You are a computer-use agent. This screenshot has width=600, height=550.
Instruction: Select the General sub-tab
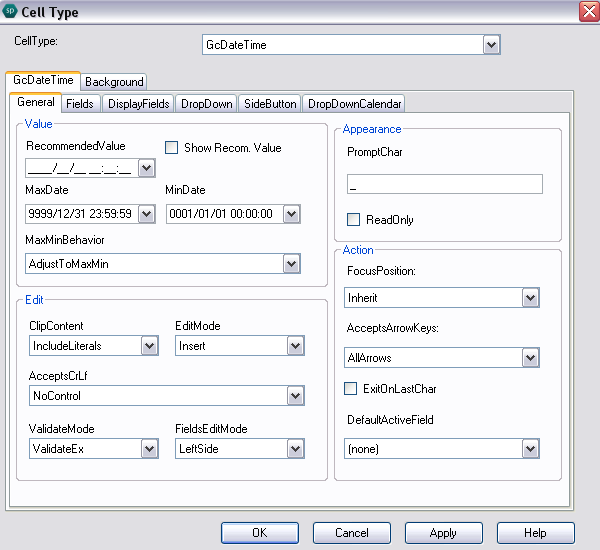[36, 102]
